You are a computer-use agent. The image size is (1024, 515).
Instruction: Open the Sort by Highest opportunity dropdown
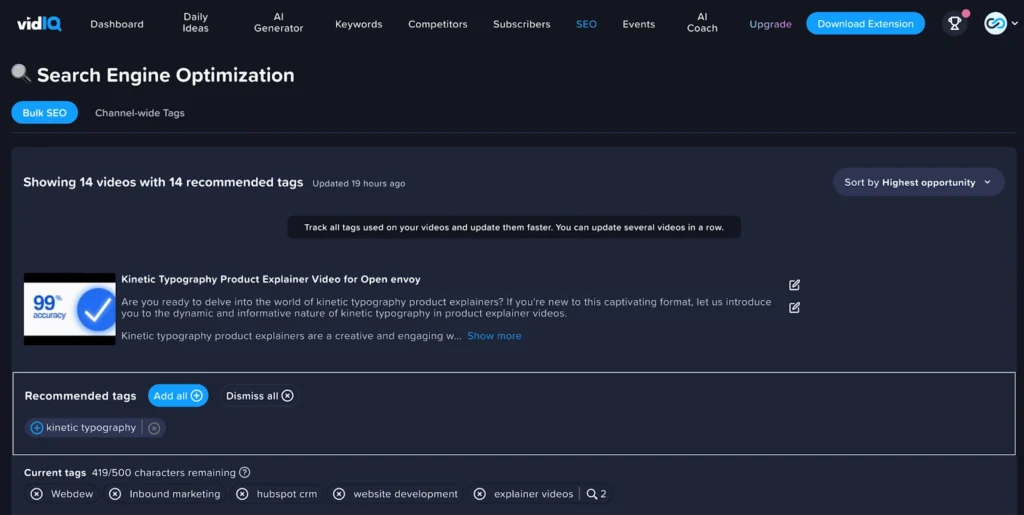click(918, 182)
